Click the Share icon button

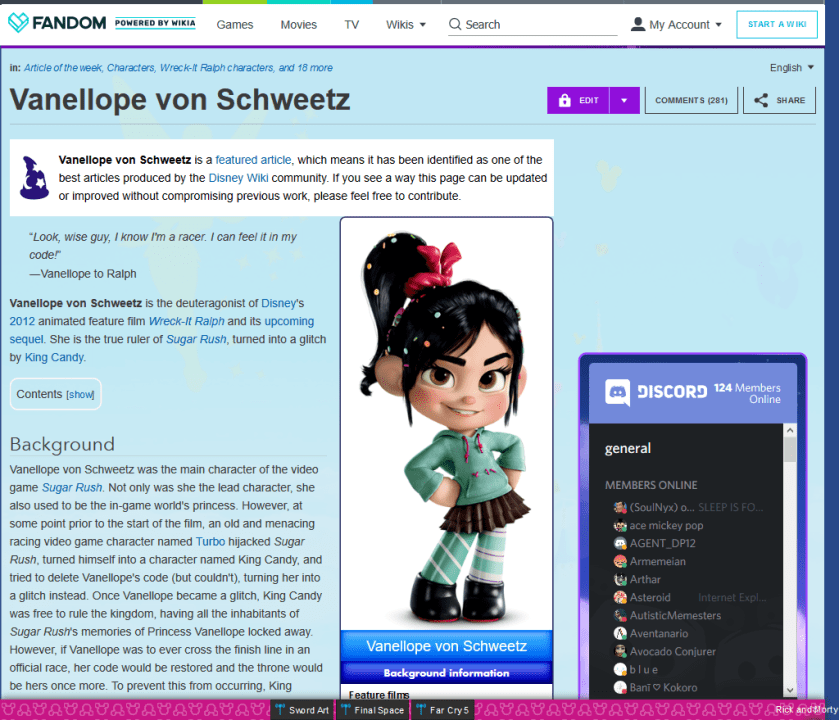762,100
